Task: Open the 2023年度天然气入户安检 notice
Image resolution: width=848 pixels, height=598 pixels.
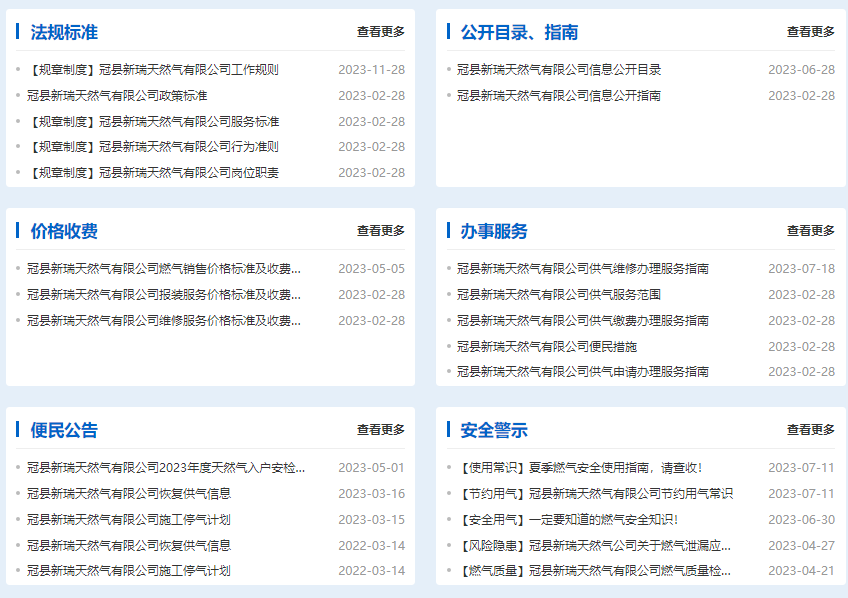Action: pos(166,468)
